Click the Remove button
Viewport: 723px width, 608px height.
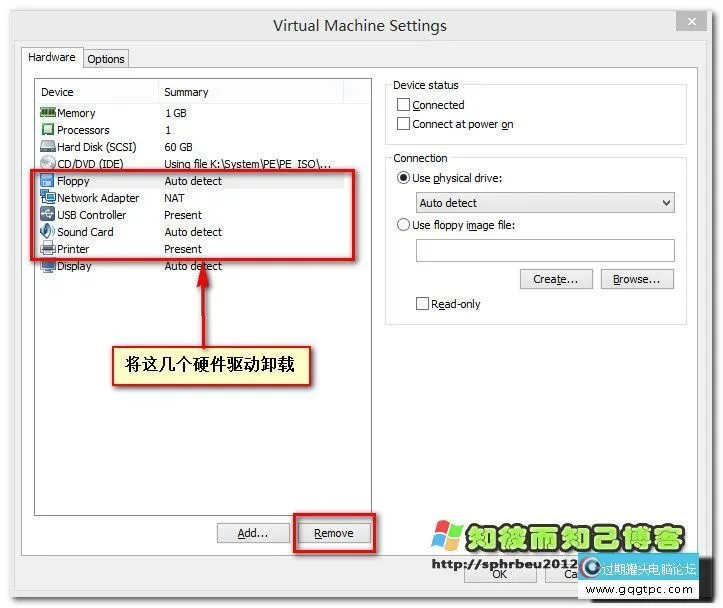point(334,533)
